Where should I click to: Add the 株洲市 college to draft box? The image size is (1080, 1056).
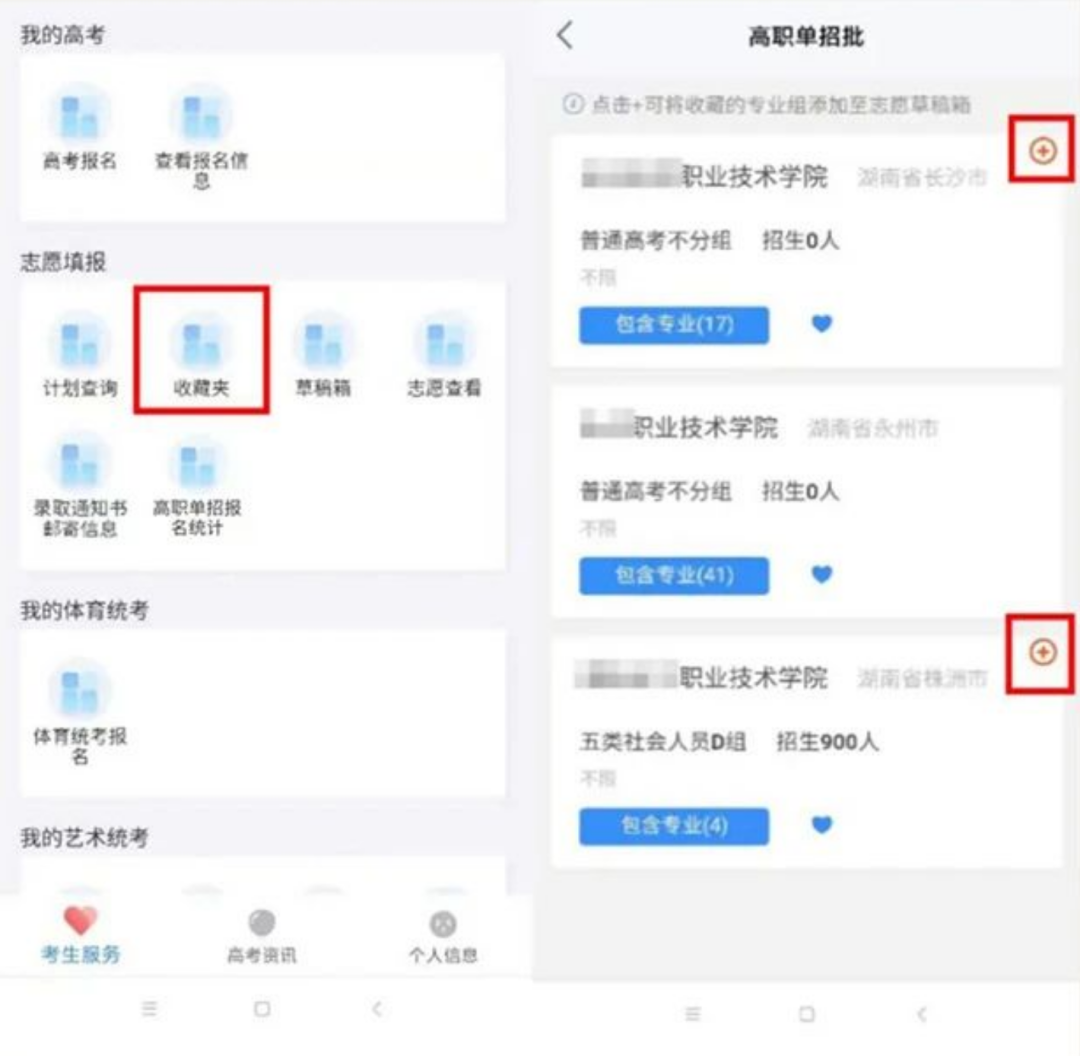click(1043, 652)
